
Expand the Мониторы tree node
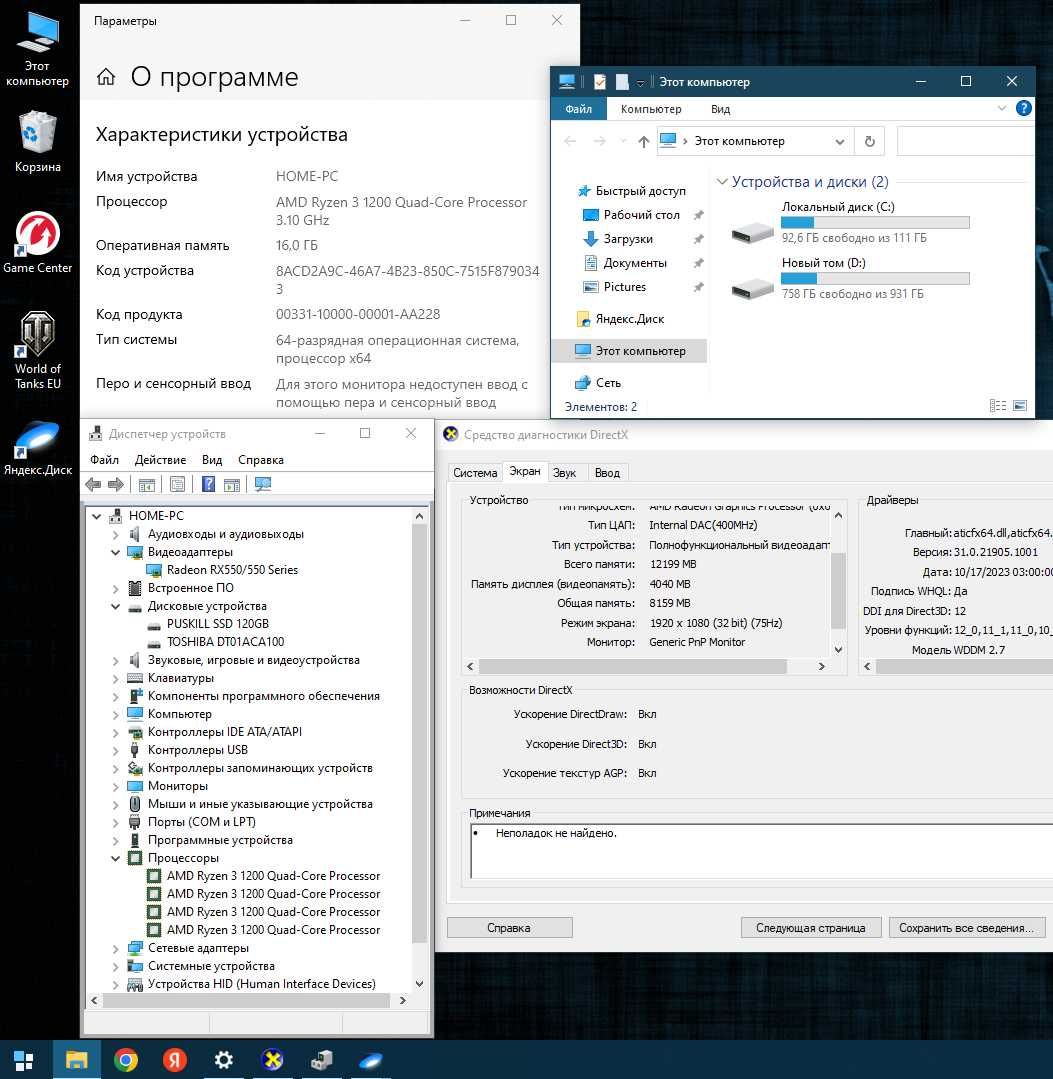click(115, 786)
